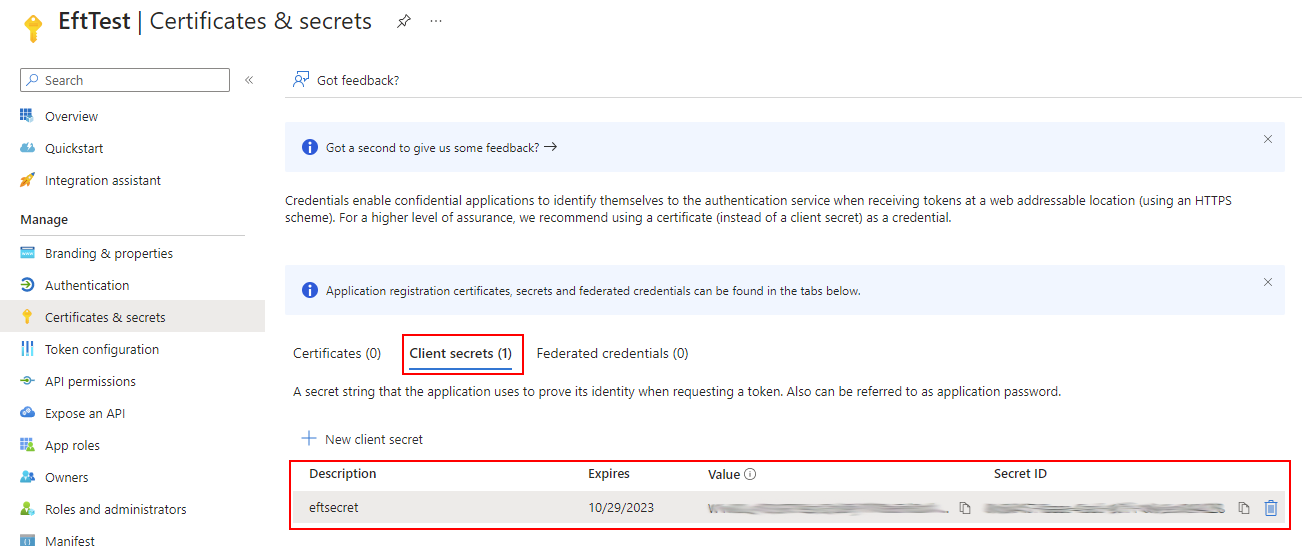
Task: Click Got feedback button
Action: click(346, 80)
